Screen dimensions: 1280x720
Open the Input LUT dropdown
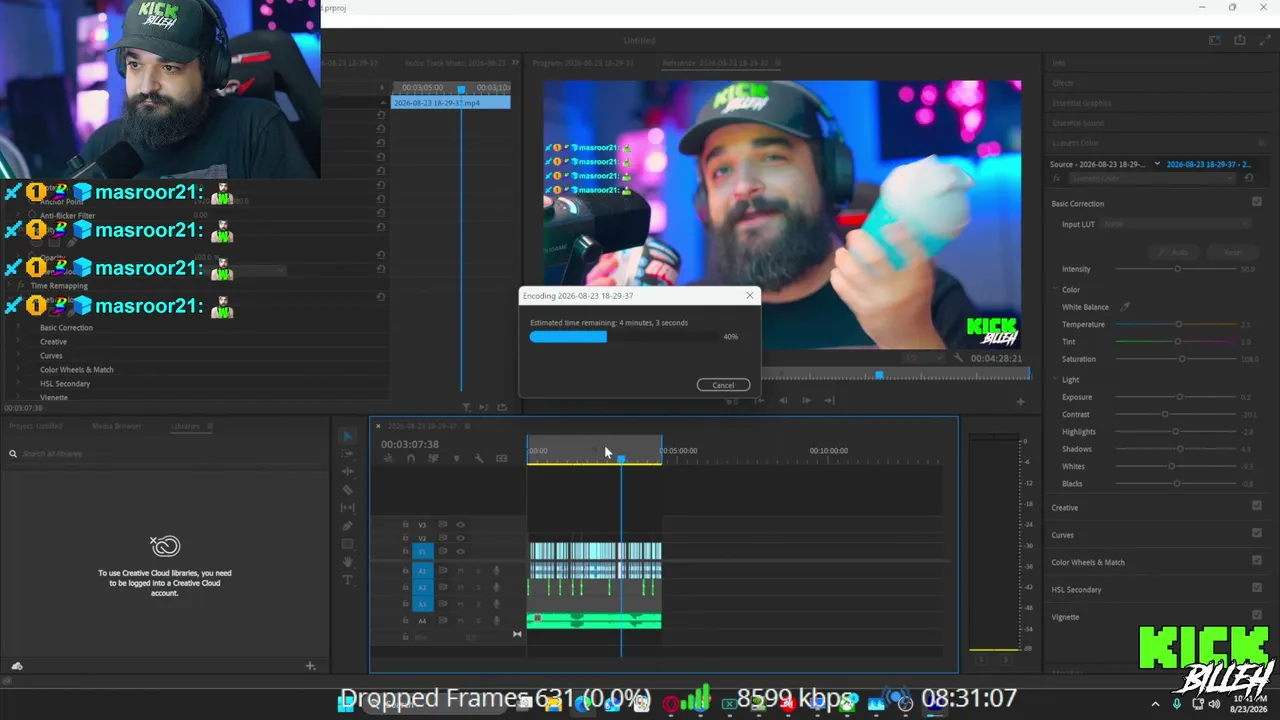pyautogui.click(x=1177, y=224)
